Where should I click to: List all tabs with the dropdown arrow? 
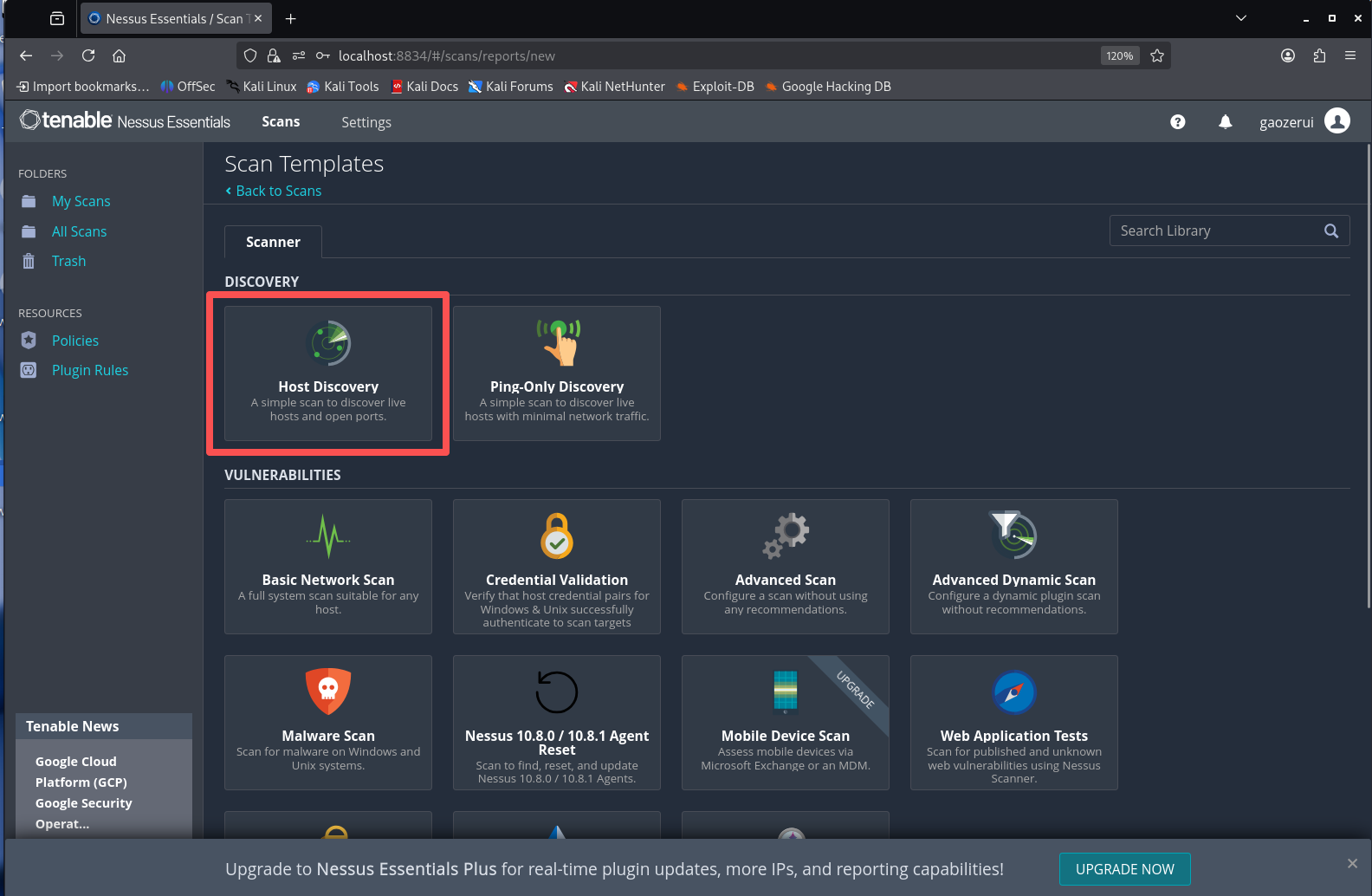pos(1241,18)
